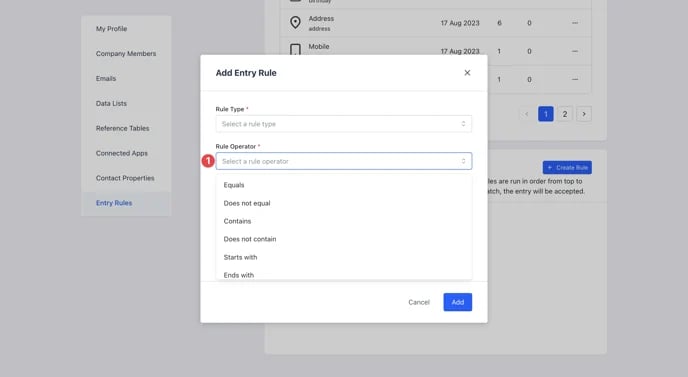The width and height of the screenshot is (688, 377).
Task: Click the Address location pin icon
Action: (x=295, y=22)
